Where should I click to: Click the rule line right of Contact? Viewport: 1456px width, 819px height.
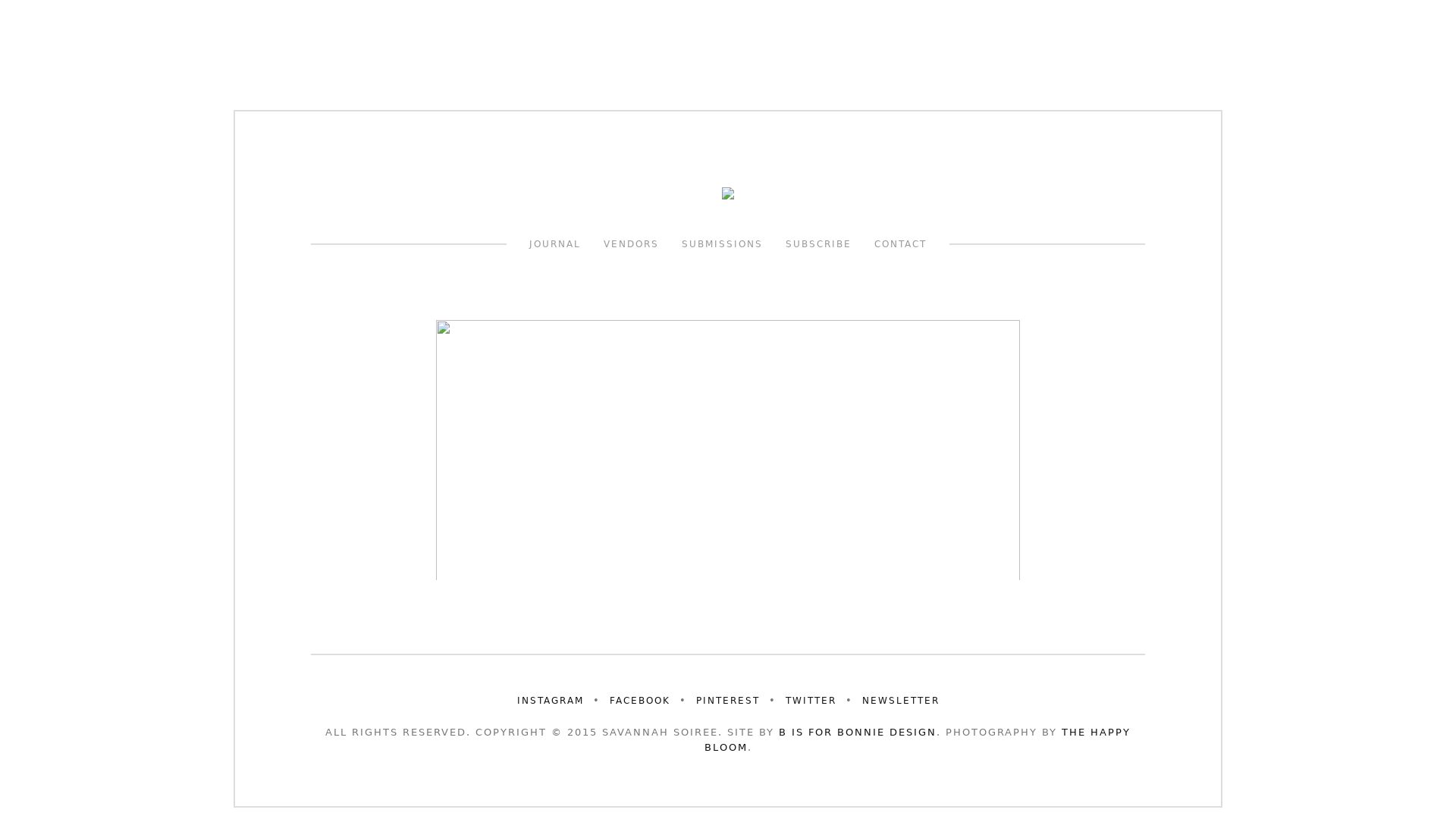click(1046, 244)
